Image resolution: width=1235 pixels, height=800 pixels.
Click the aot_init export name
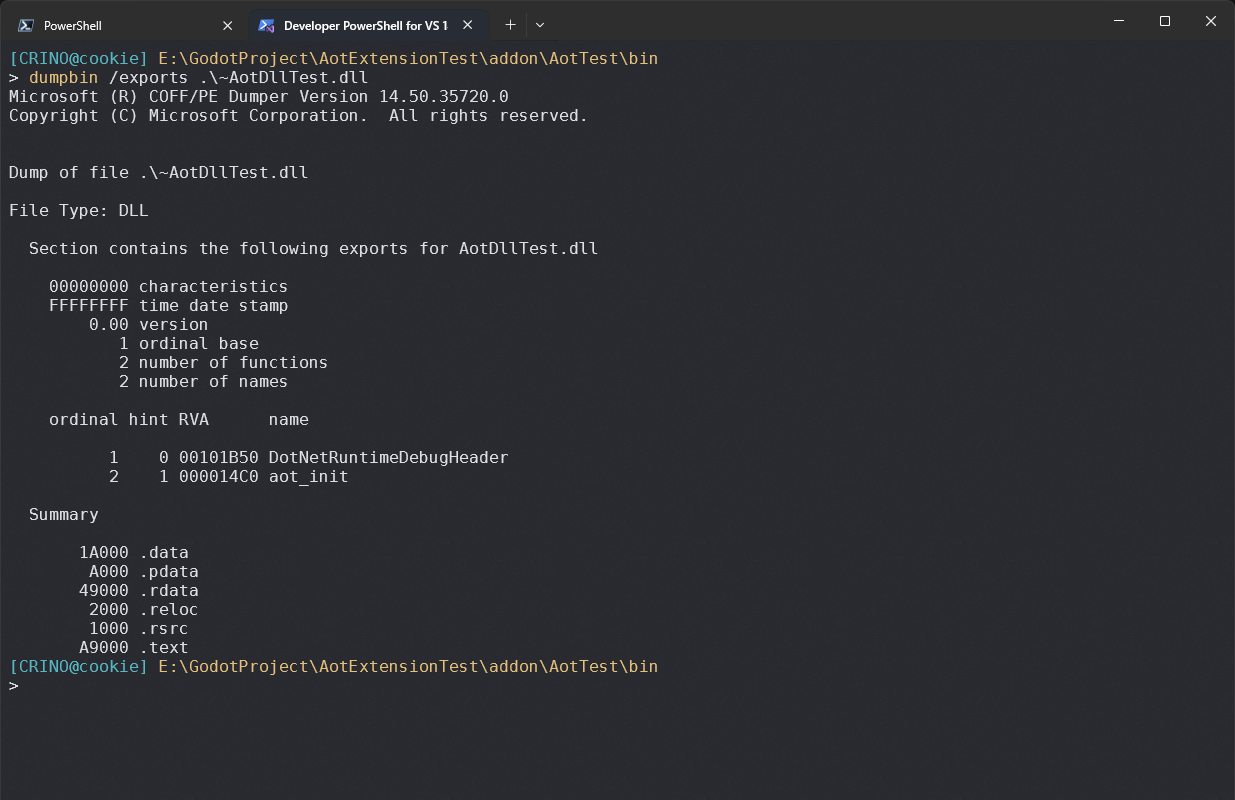click(308, 477)
